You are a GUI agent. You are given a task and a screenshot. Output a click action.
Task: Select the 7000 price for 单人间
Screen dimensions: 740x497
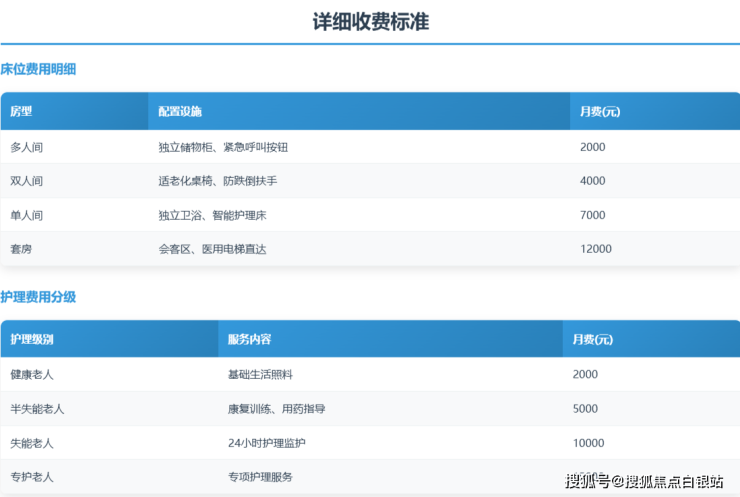593,215
